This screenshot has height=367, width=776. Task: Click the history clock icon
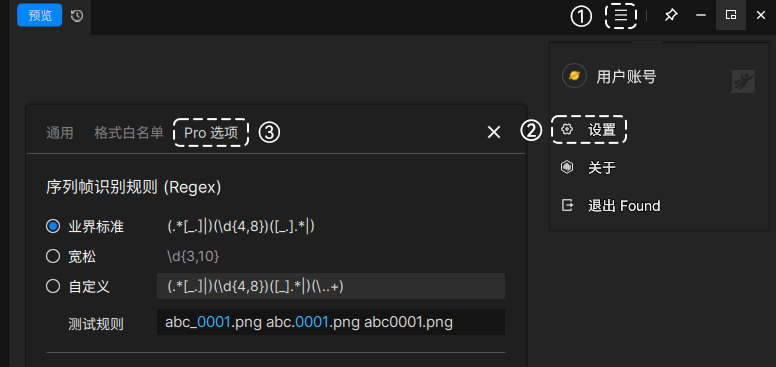[77, 16]
